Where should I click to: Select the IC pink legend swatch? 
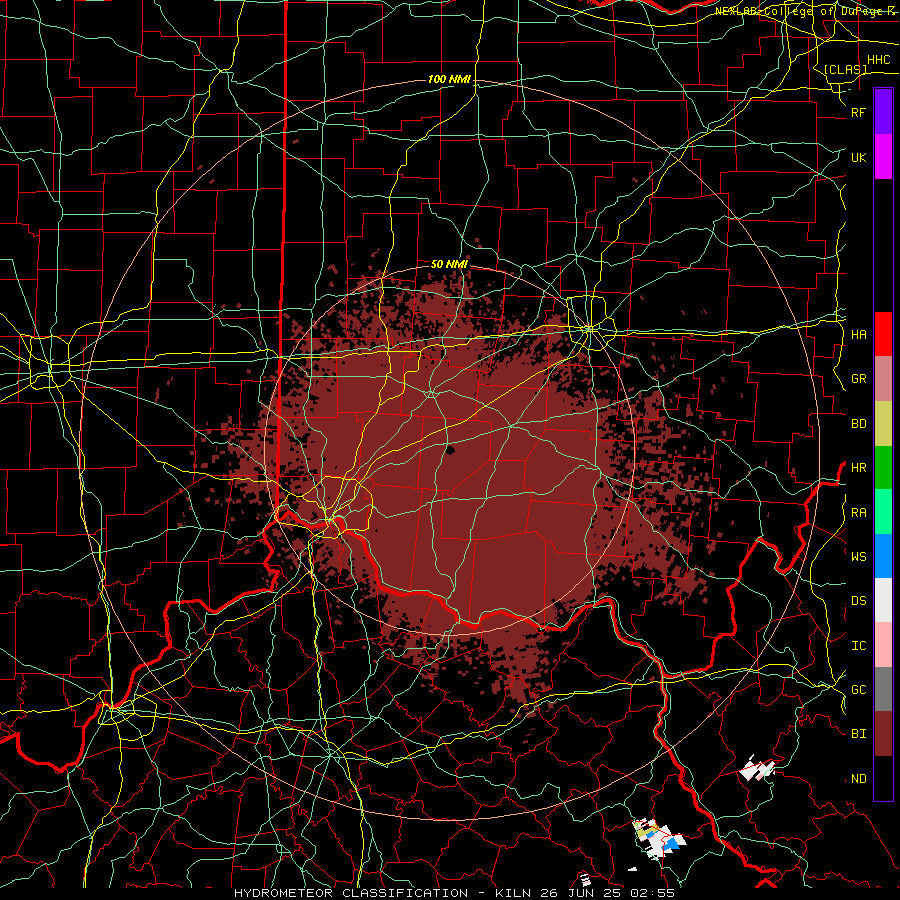pyautogui.click(x=883, y=645)
